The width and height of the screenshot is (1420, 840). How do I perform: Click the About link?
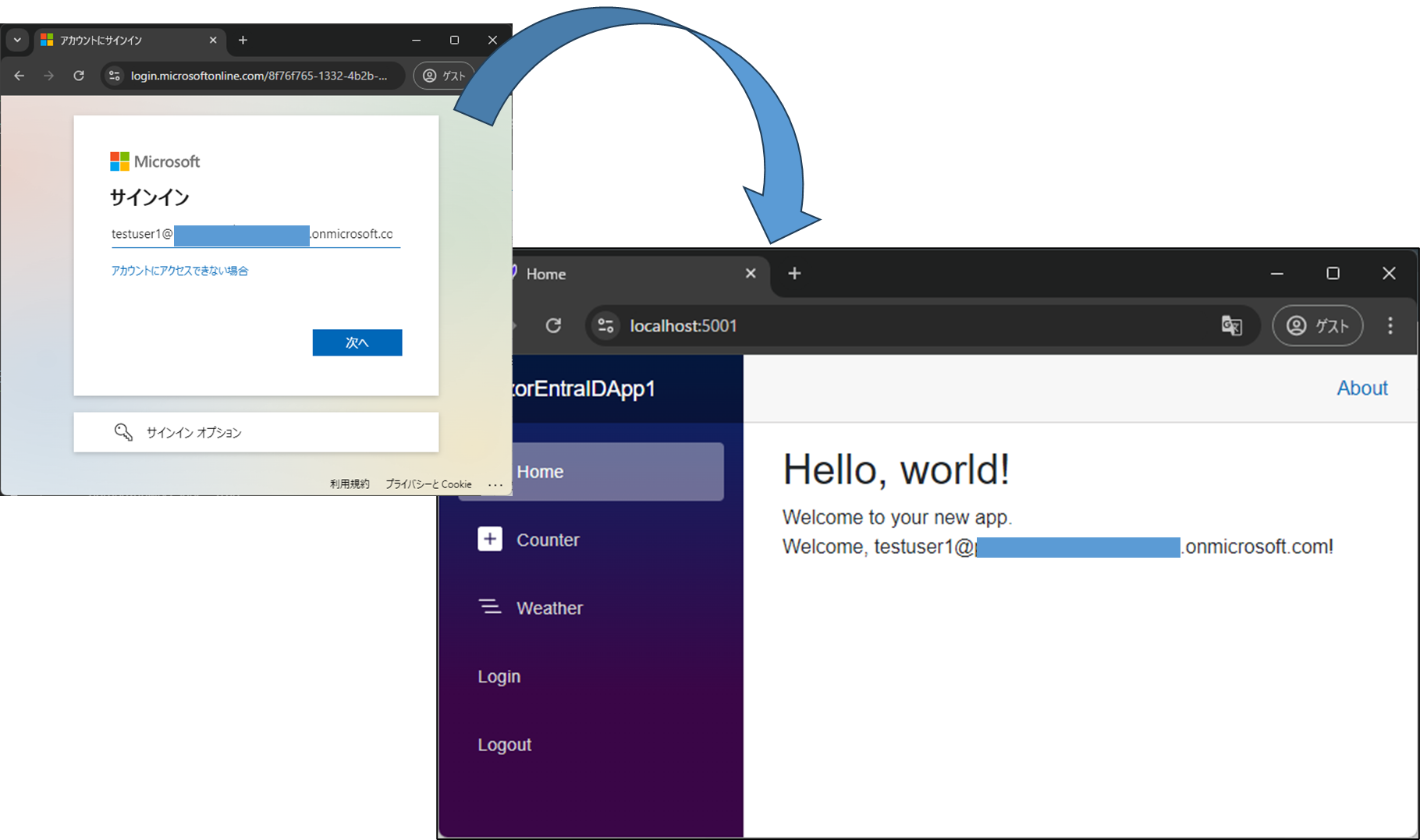coord(1361,388)
